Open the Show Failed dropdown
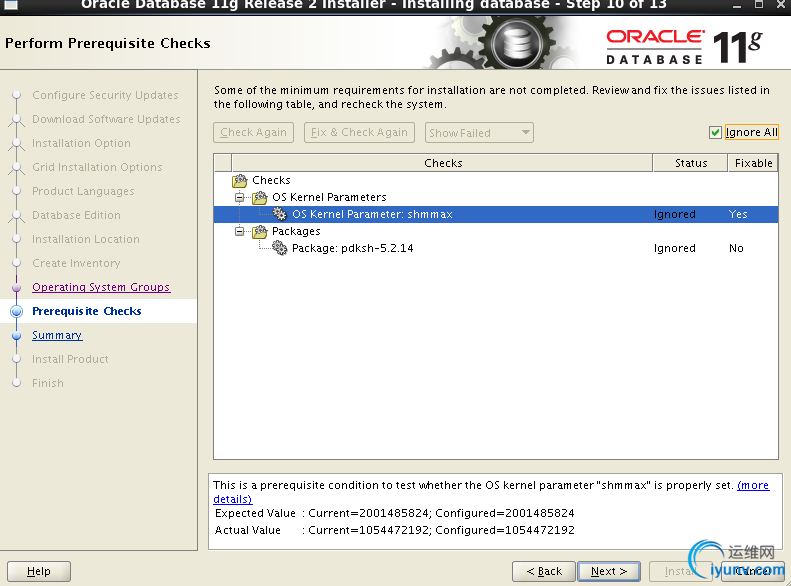This screenshot has width=791, height=586. [x=479, y=133]
